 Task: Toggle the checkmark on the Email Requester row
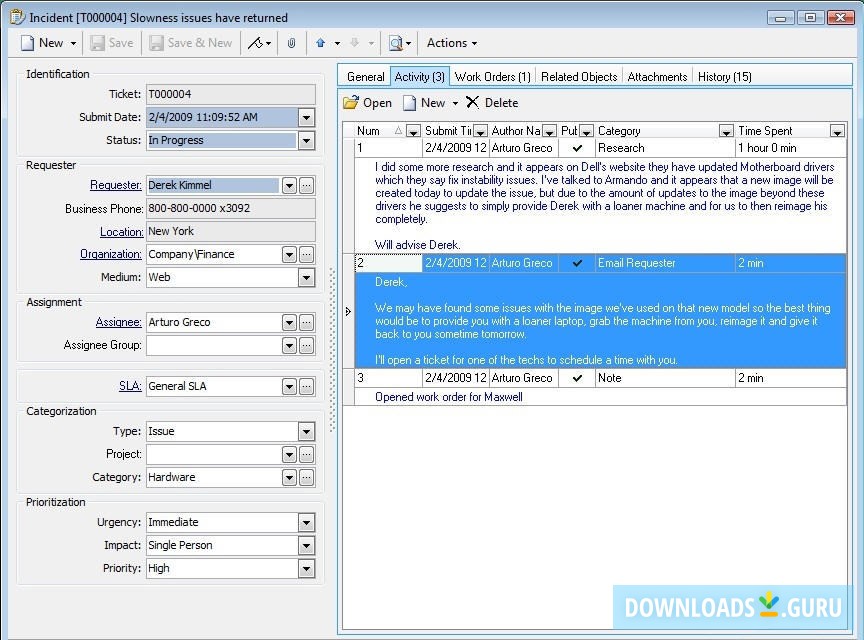577,263
